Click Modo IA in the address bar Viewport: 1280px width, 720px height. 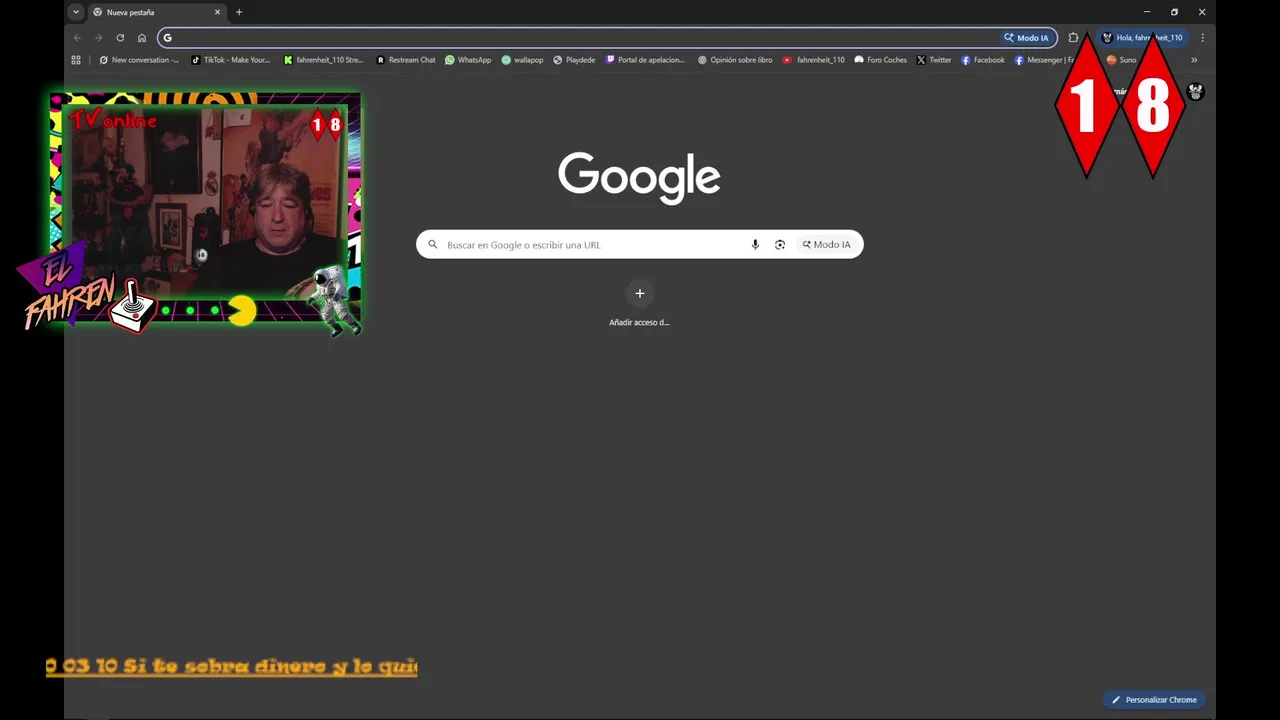(1027, 38)
